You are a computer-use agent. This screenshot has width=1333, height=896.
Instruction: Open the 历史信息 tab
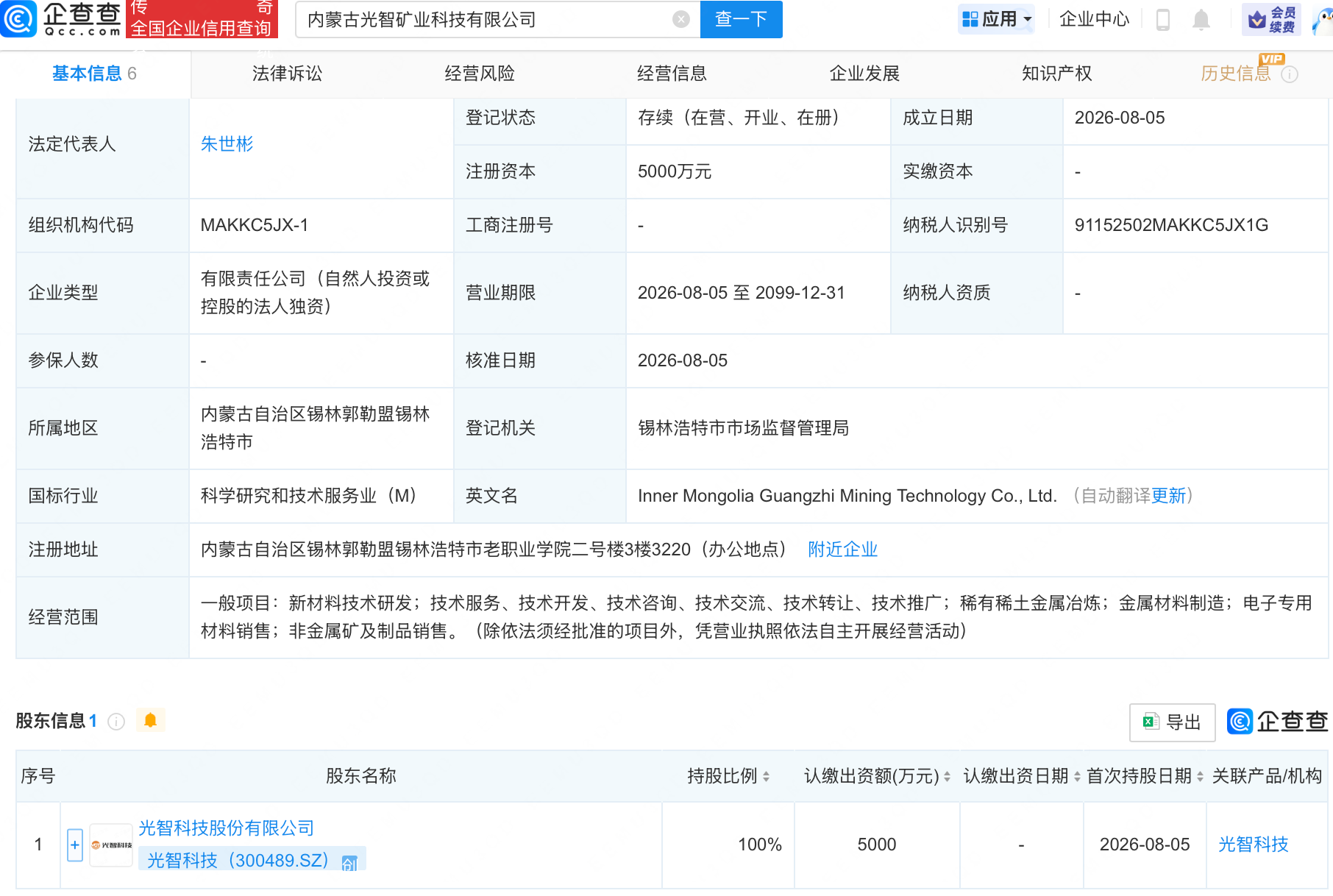(1236, 74)
